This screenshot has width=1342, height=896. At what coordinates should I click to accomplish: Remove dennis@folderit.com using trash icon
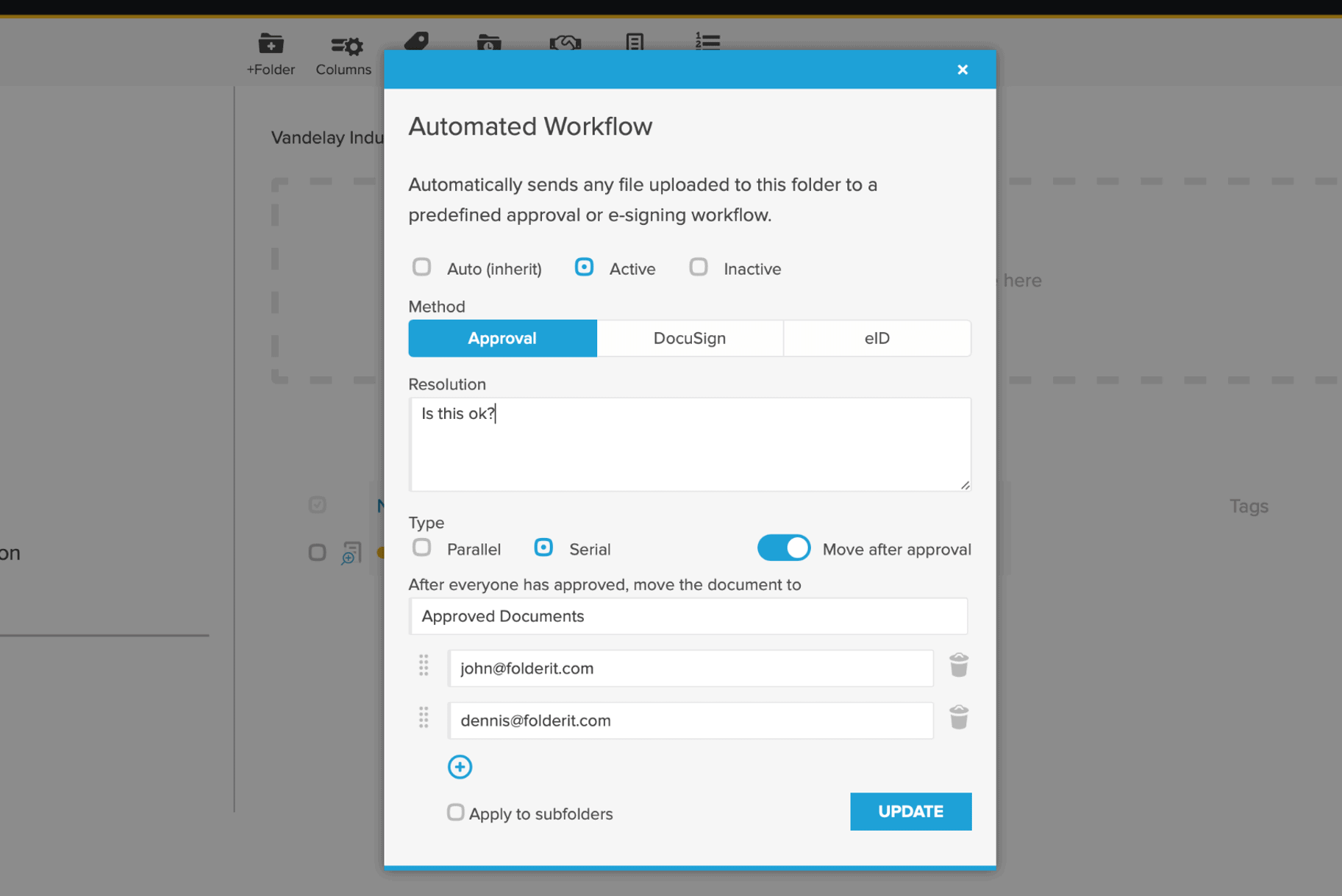(958, 718)
